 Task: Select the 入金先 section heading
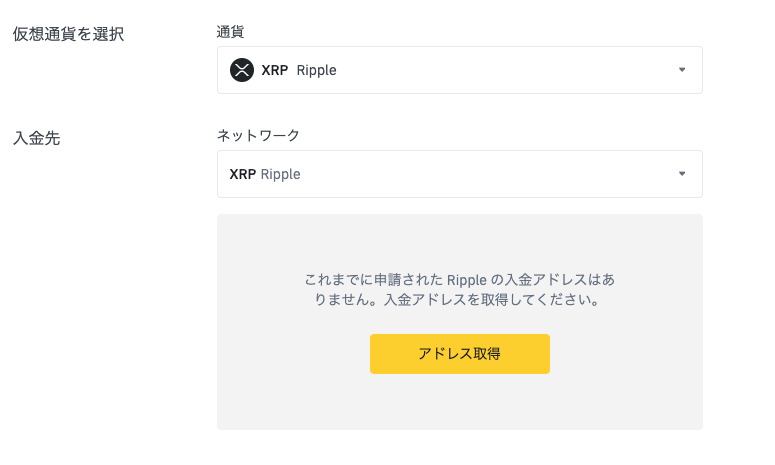click(x=37, y=138)
